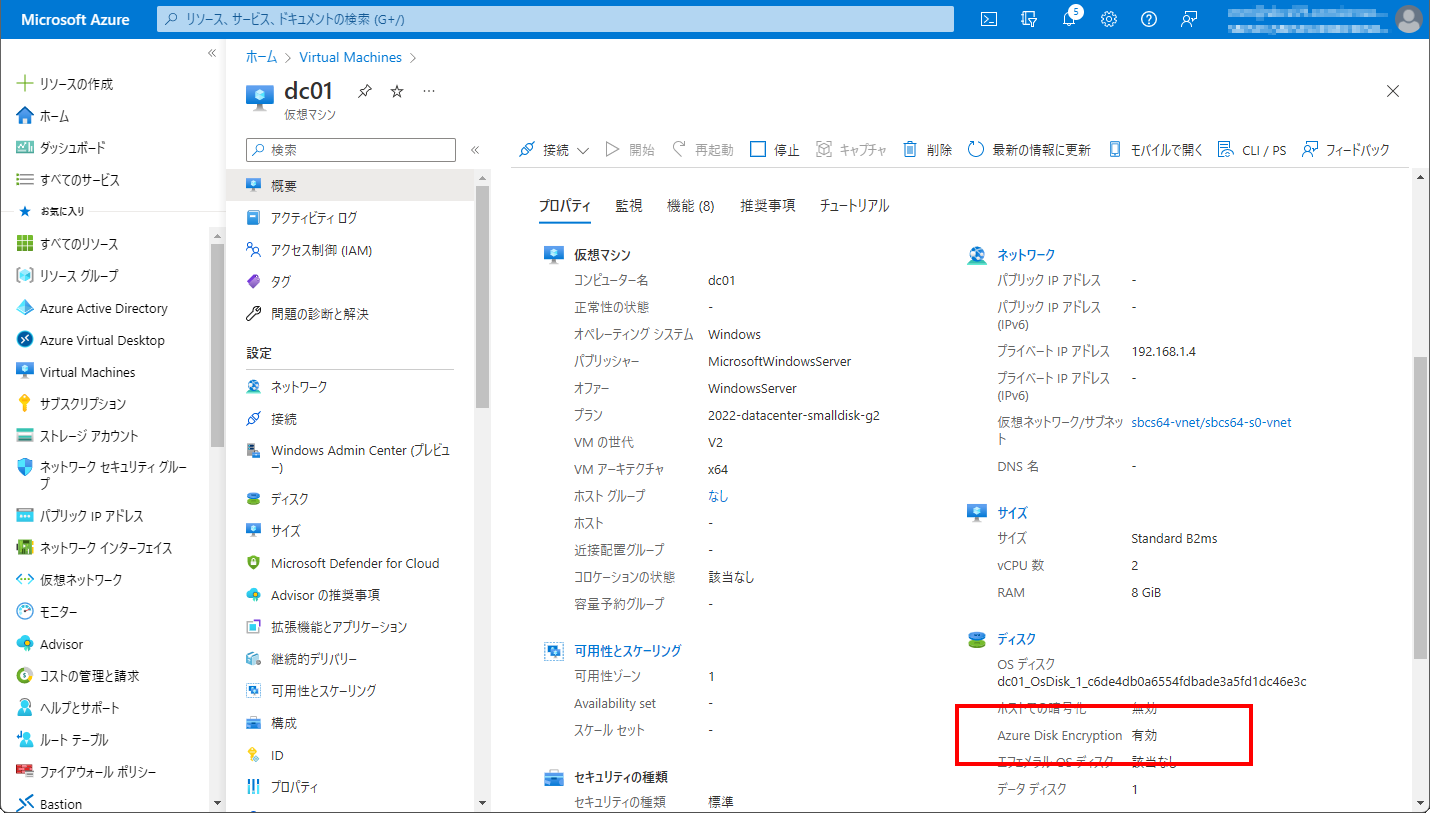
Task: Collapse the resource menu pane
Action: [x=475, y=150]
